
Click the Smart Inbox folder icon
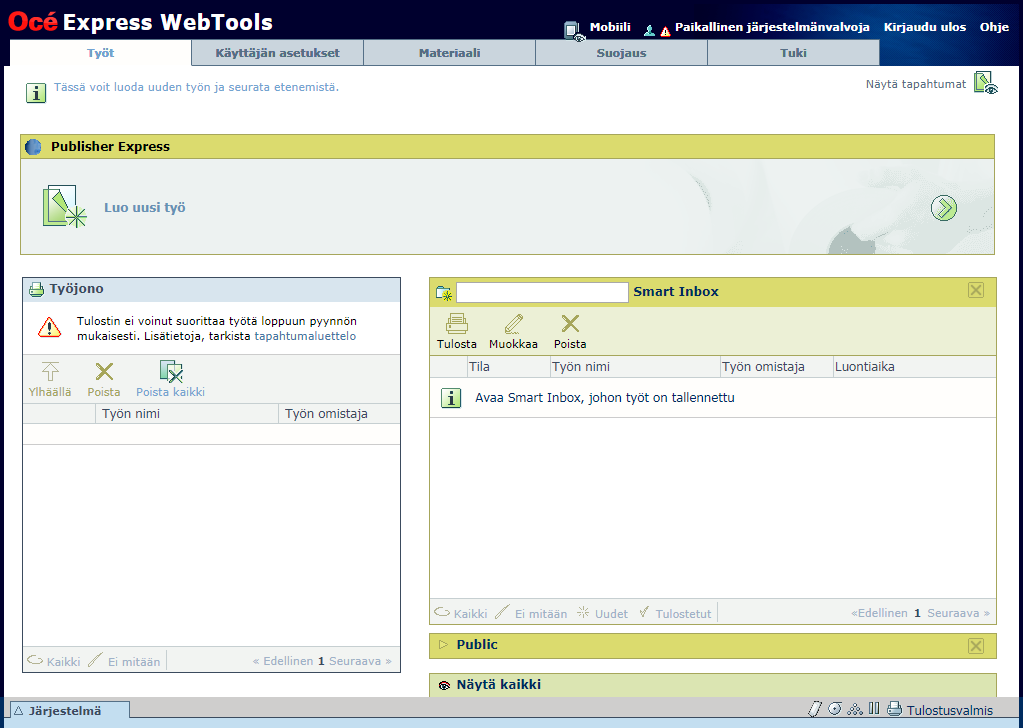point(444,293)
